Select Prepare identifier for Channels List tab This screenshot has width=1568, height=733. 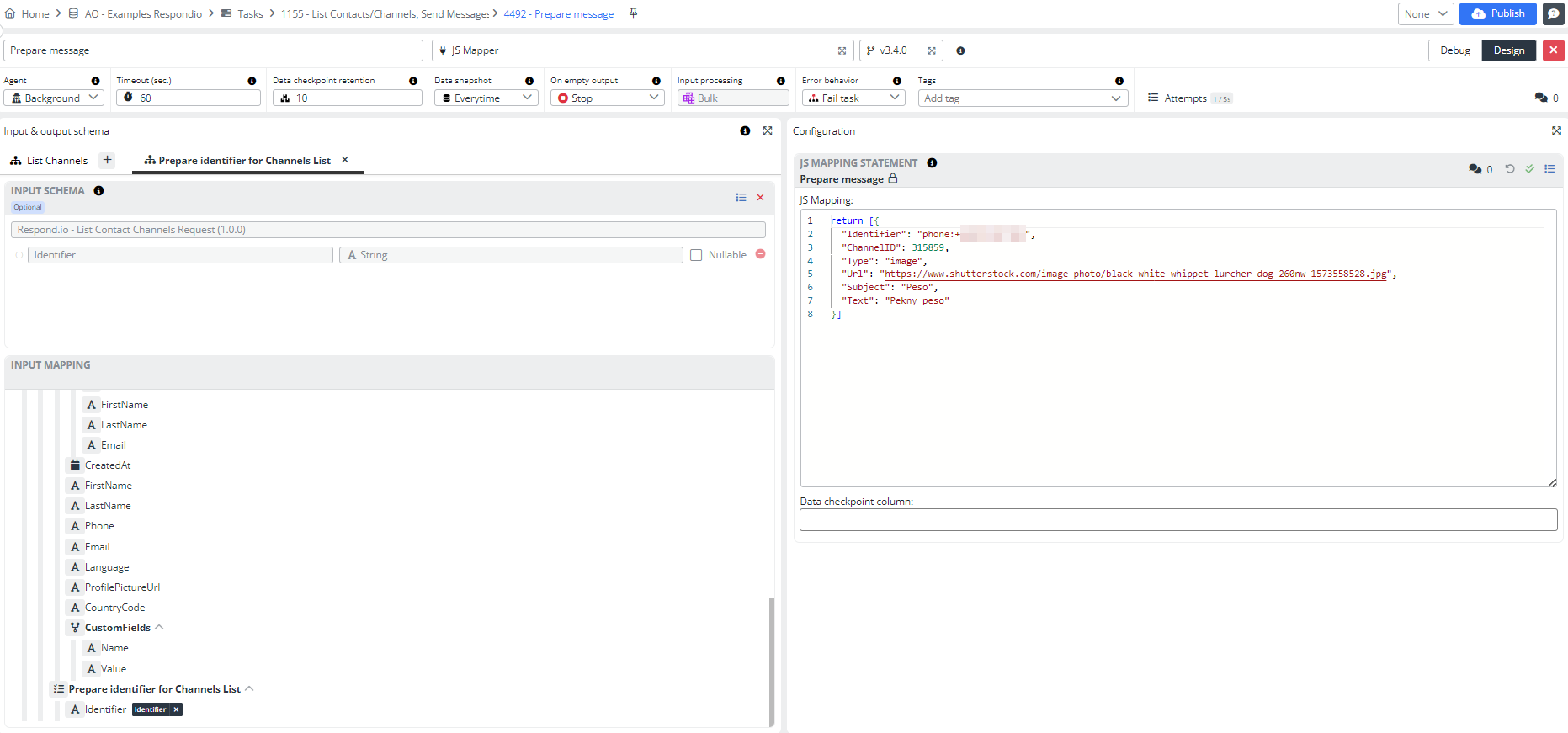[244, 161]
